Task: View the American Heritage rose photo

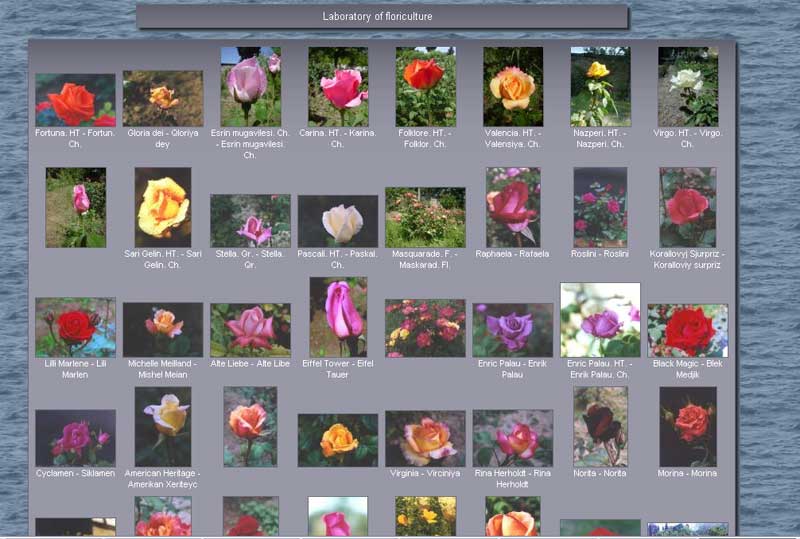Action: (x=163, y=426)
